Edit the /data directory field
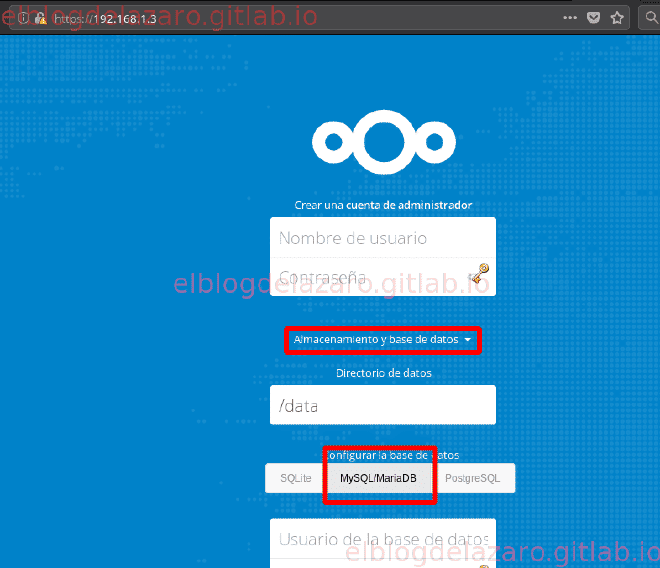Image resolution: width=660 pixels, height=568 pixels. [x=383, y=405]
